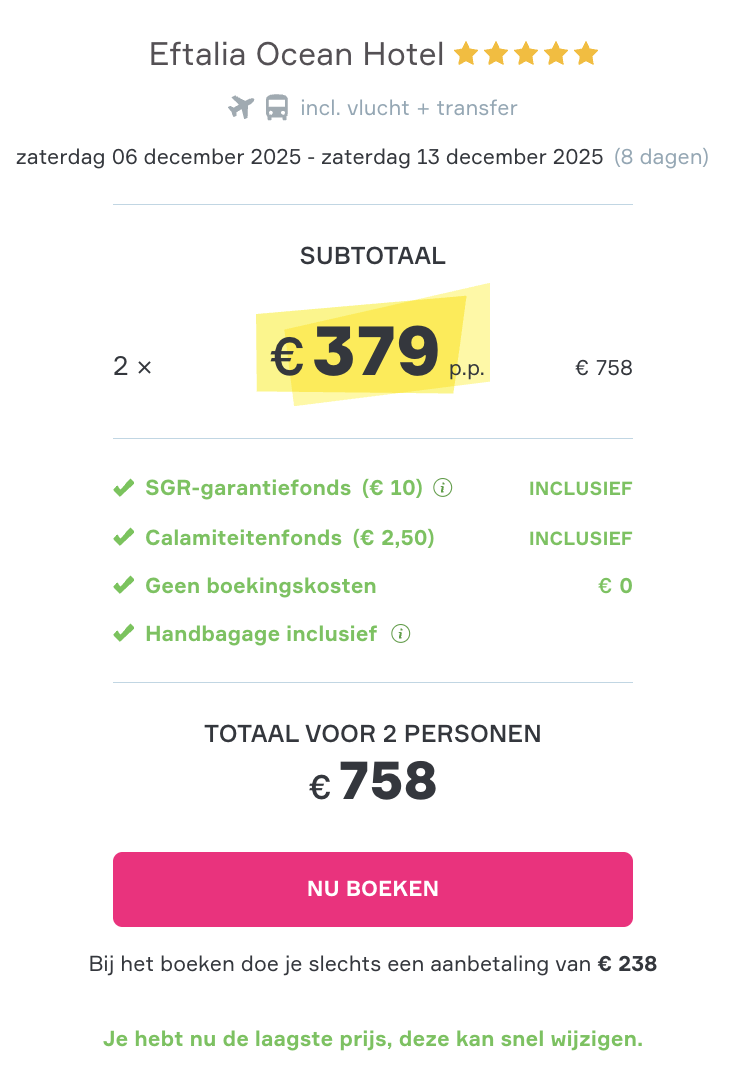732x1084 pixels.
Task: Click the checkmark next to Geen boekingskosten
Action: point(123,585)
